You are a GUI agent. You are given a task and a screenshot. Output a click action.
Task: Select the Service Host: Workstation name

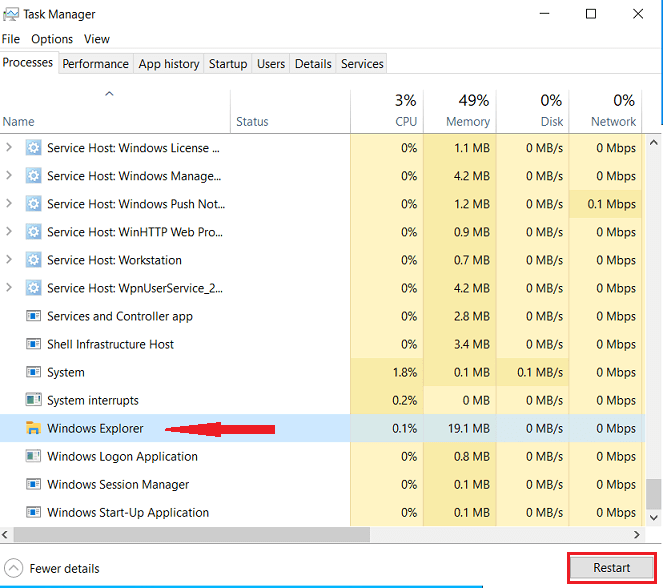[114, 260]
